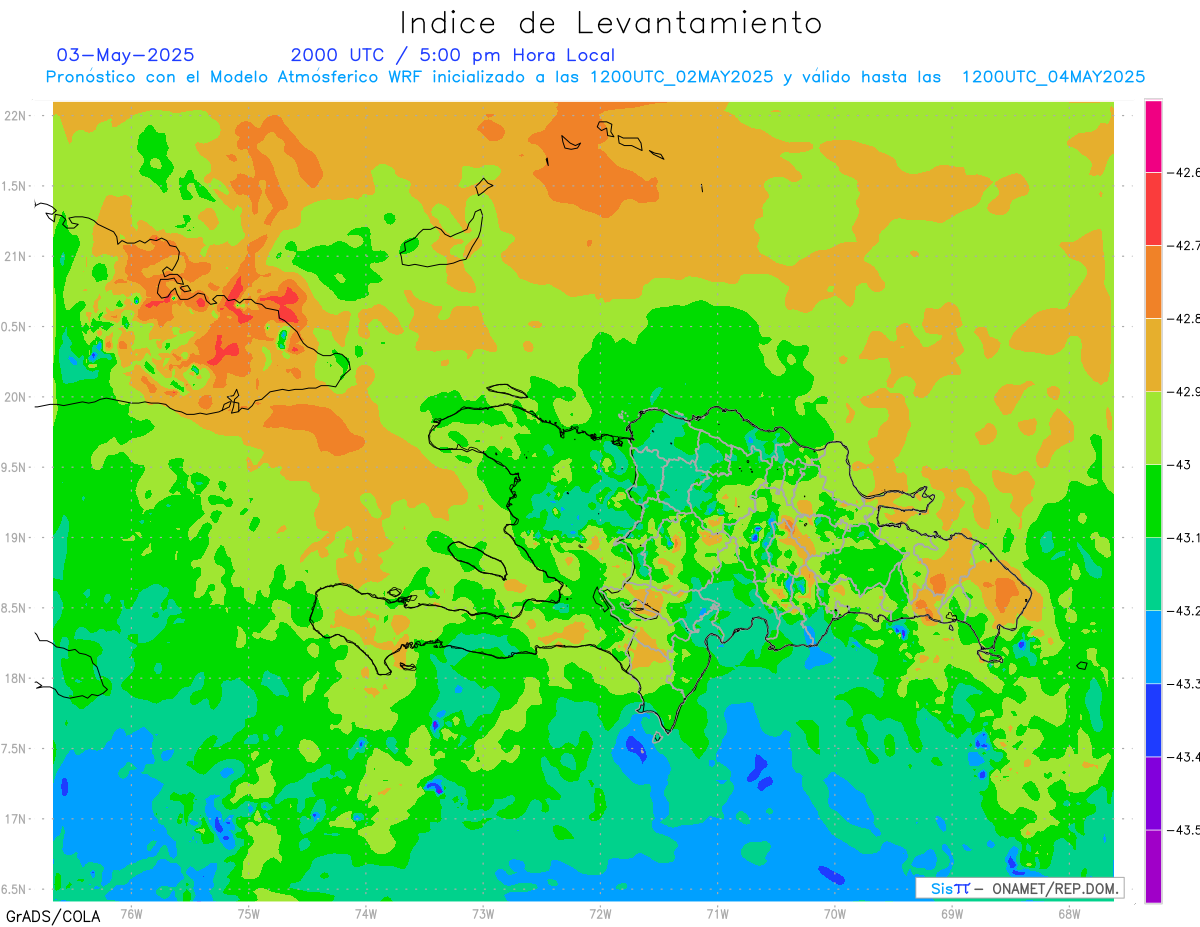Click the "-43.1" color bar value
The image size is (1200, 927).
1185,538
